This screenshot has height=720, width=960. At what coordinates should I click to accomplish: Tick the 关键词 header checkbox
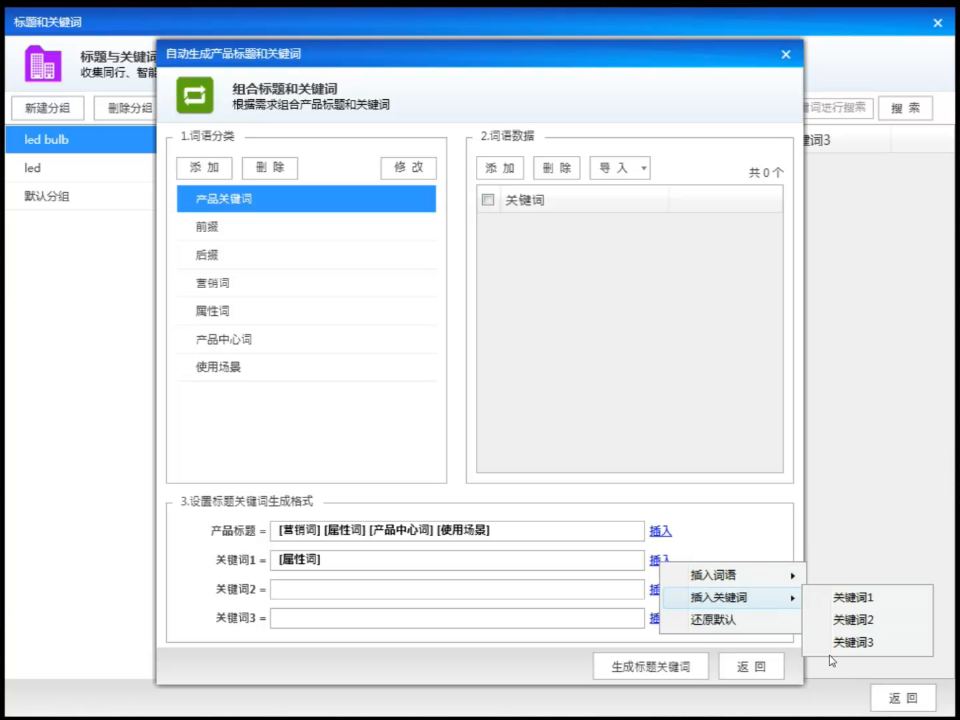click(x=488, y=200)
